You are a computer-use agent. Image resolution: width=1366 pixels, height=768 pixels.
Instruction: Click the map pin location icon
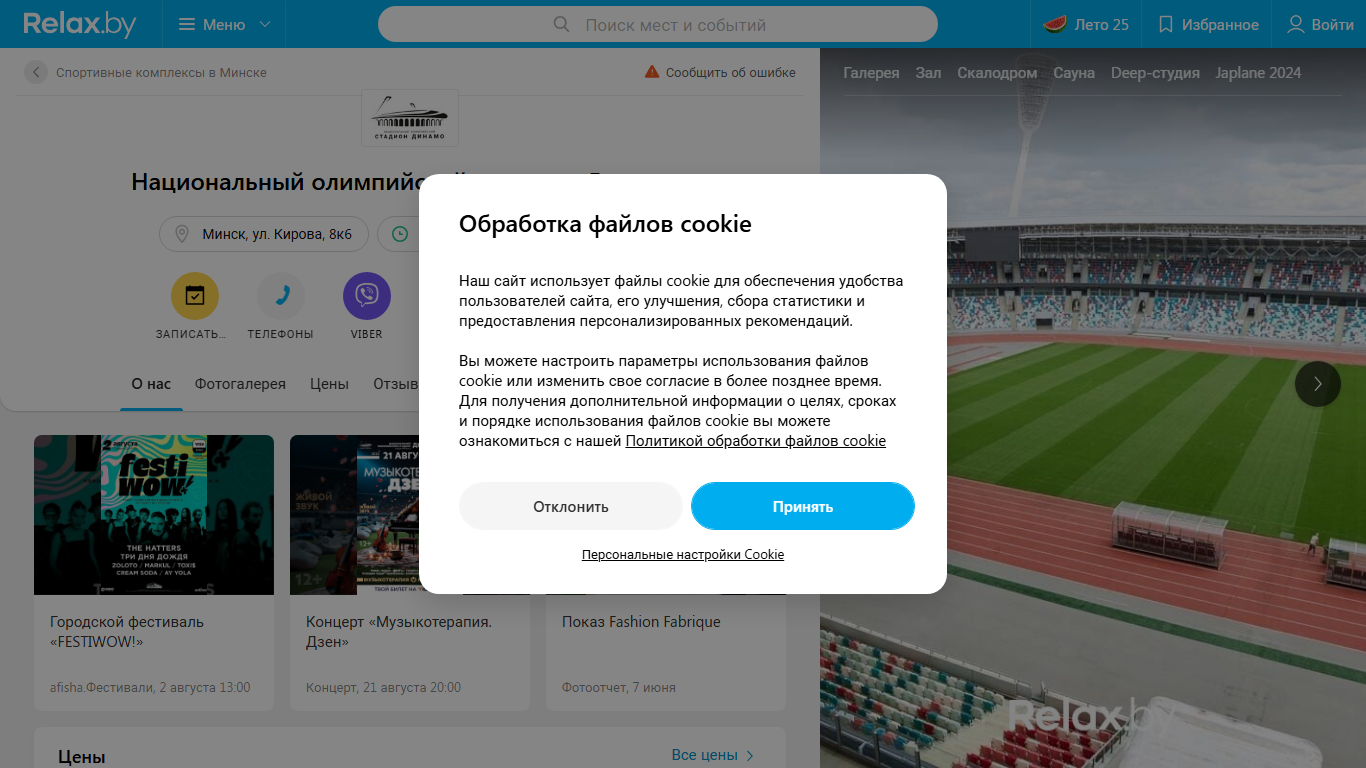click(x=182, y=234)
